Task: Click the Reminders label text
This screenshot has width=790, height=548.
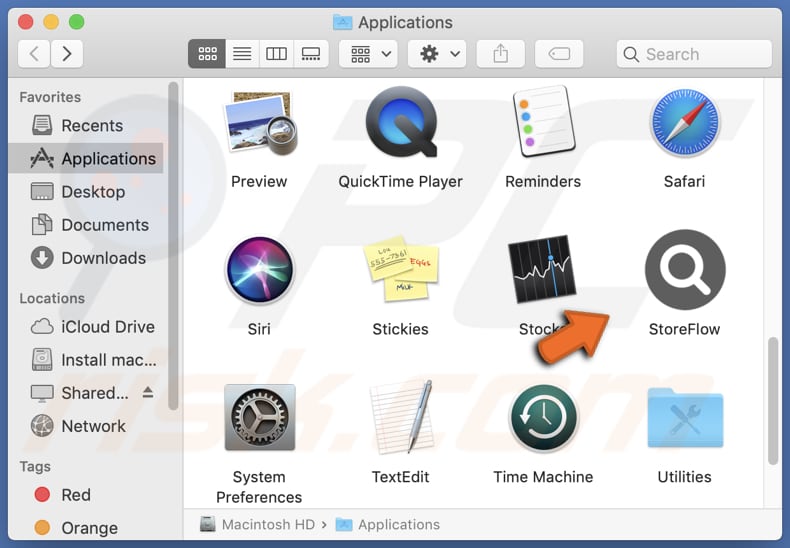Action: click(543, 181)
